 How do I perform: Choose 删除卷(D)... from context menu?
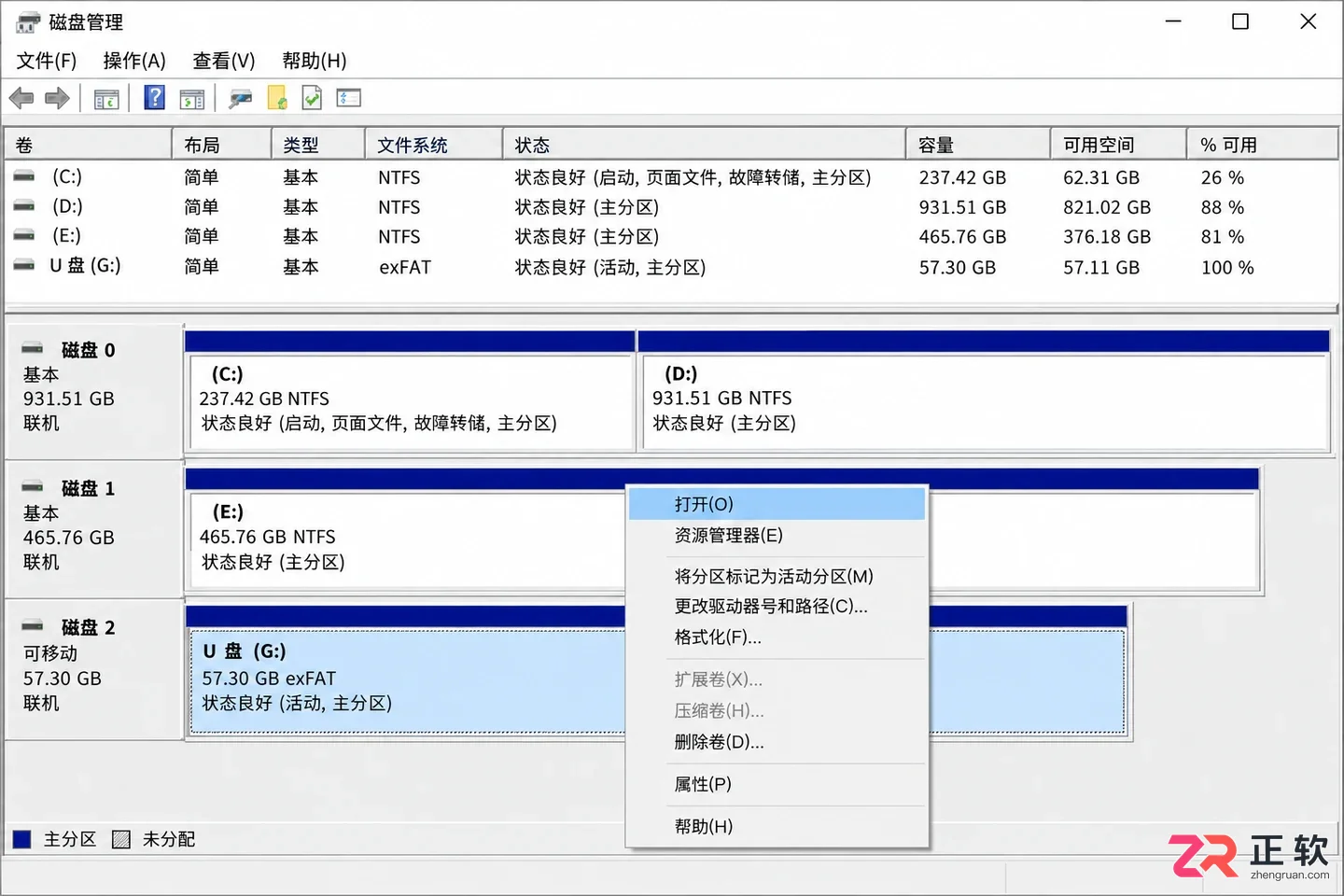coord(777,742)
